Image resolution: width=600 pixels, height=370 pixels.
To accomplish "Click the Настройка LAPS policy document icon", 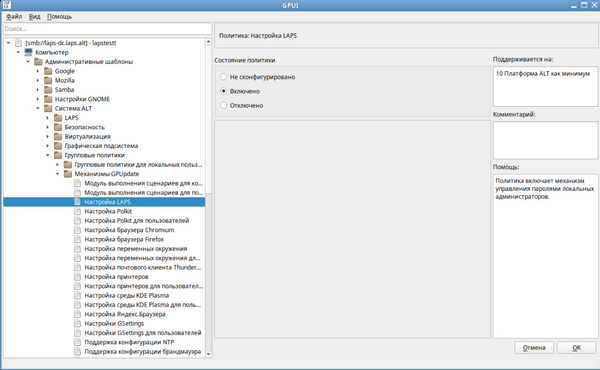I will [x=77, y=202].
